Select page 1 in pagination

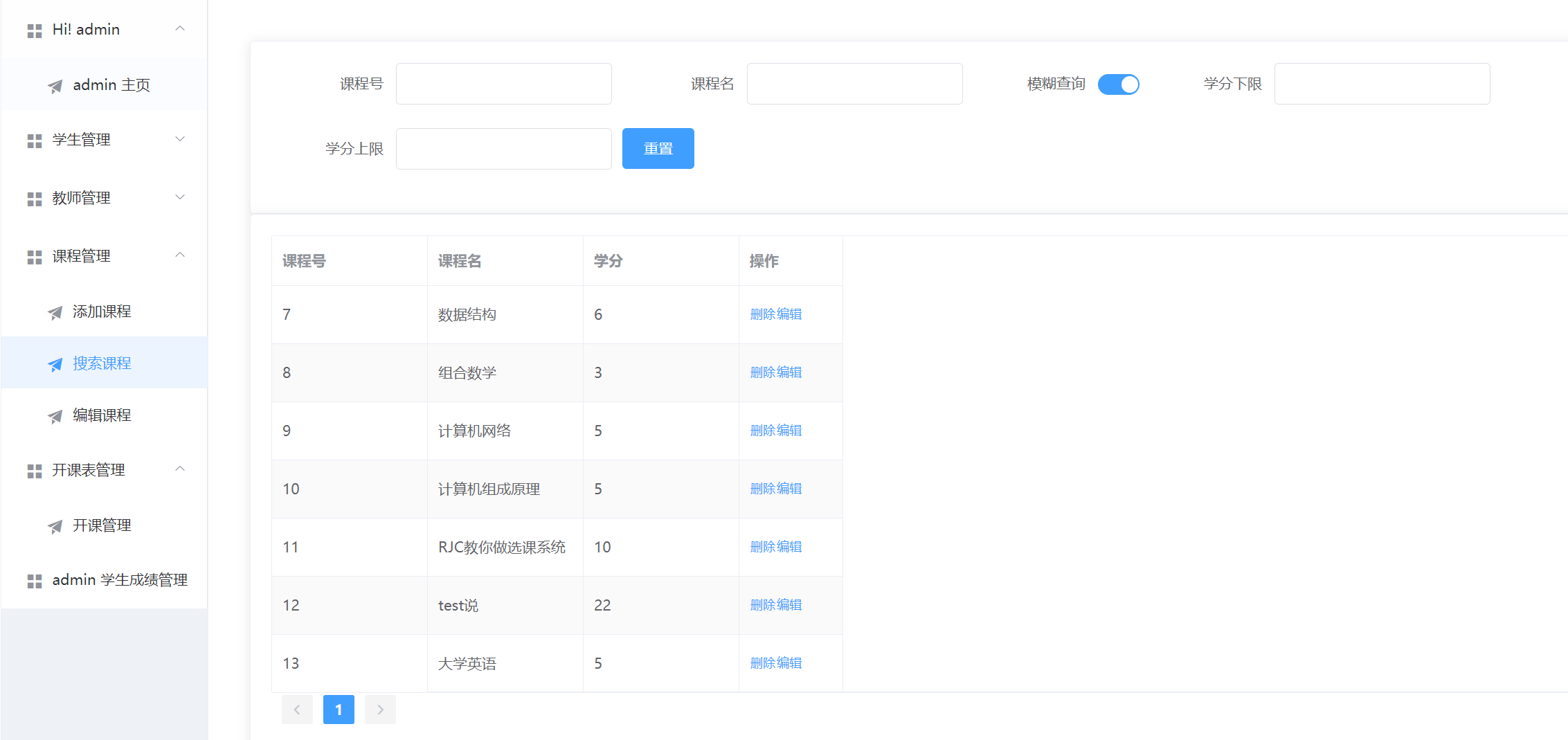pos(339,709)
